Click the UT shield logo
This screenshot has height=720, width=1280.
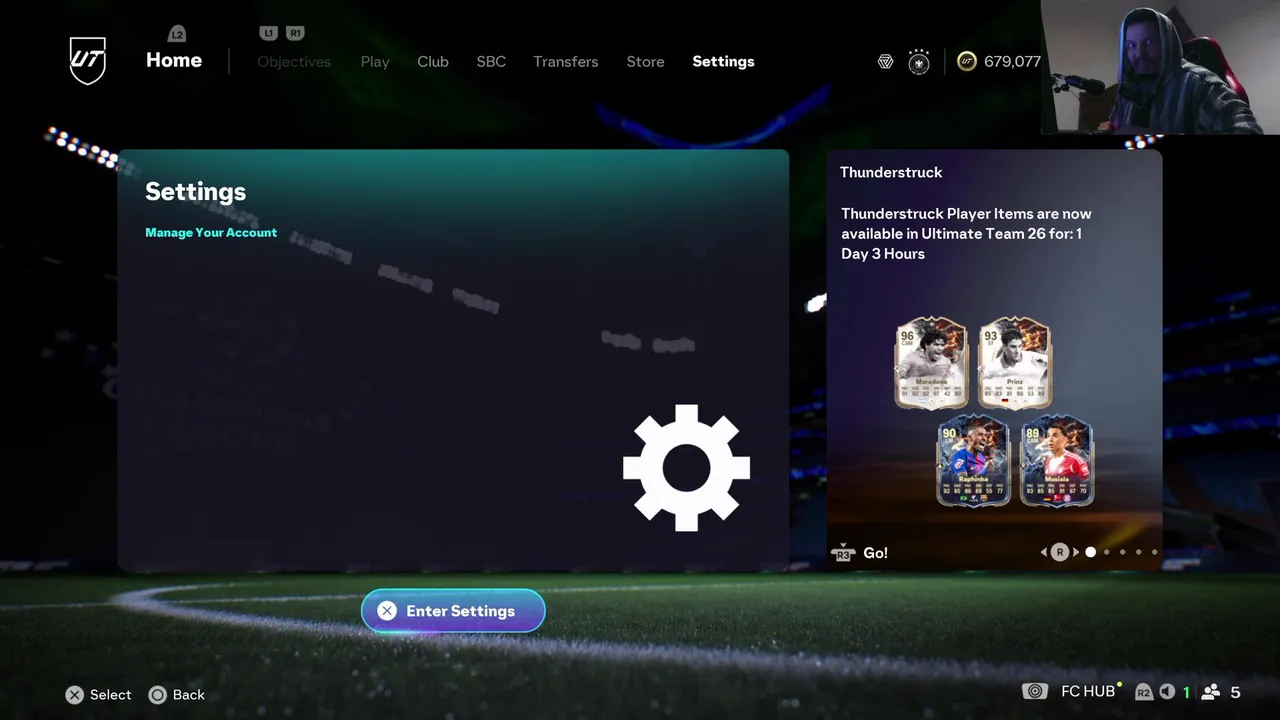[87, 61]
